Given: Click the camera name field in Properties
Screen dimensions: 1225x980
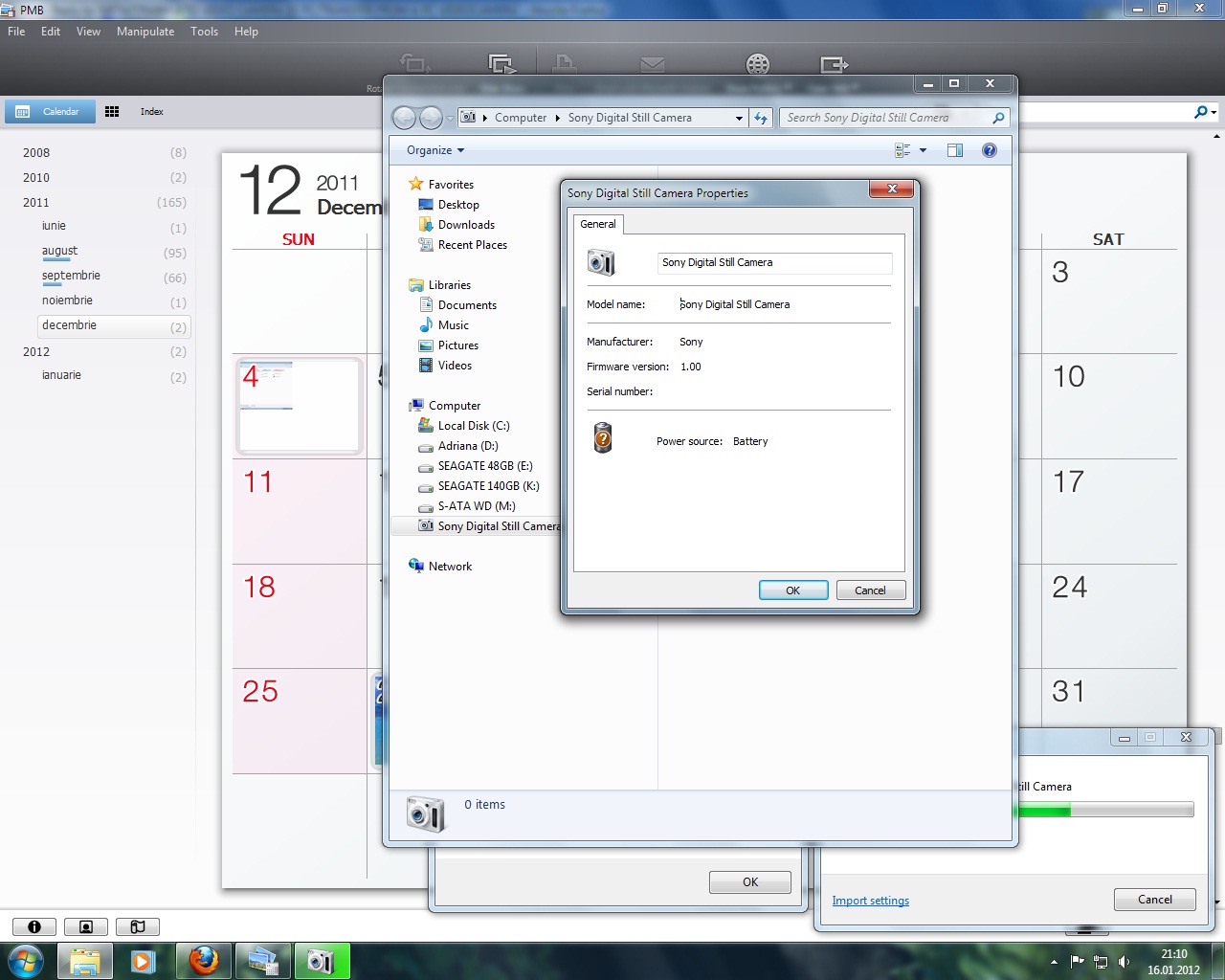Looking at the screenshot, I should 775,262.
